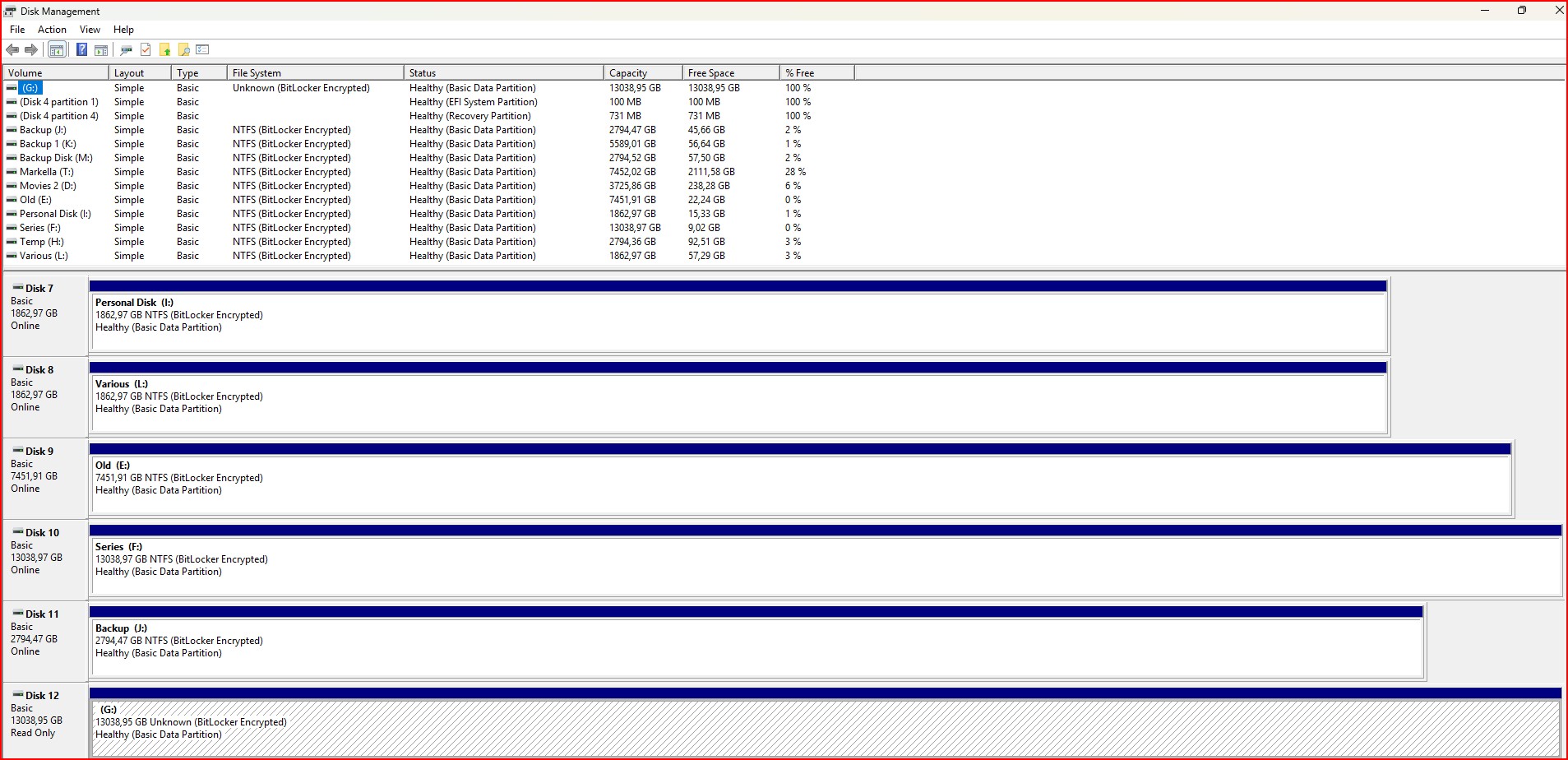Click Unknown (BitLocker Encrypted) file system cell
This screenshot has height=760, width=1568.
click(301, 88)
